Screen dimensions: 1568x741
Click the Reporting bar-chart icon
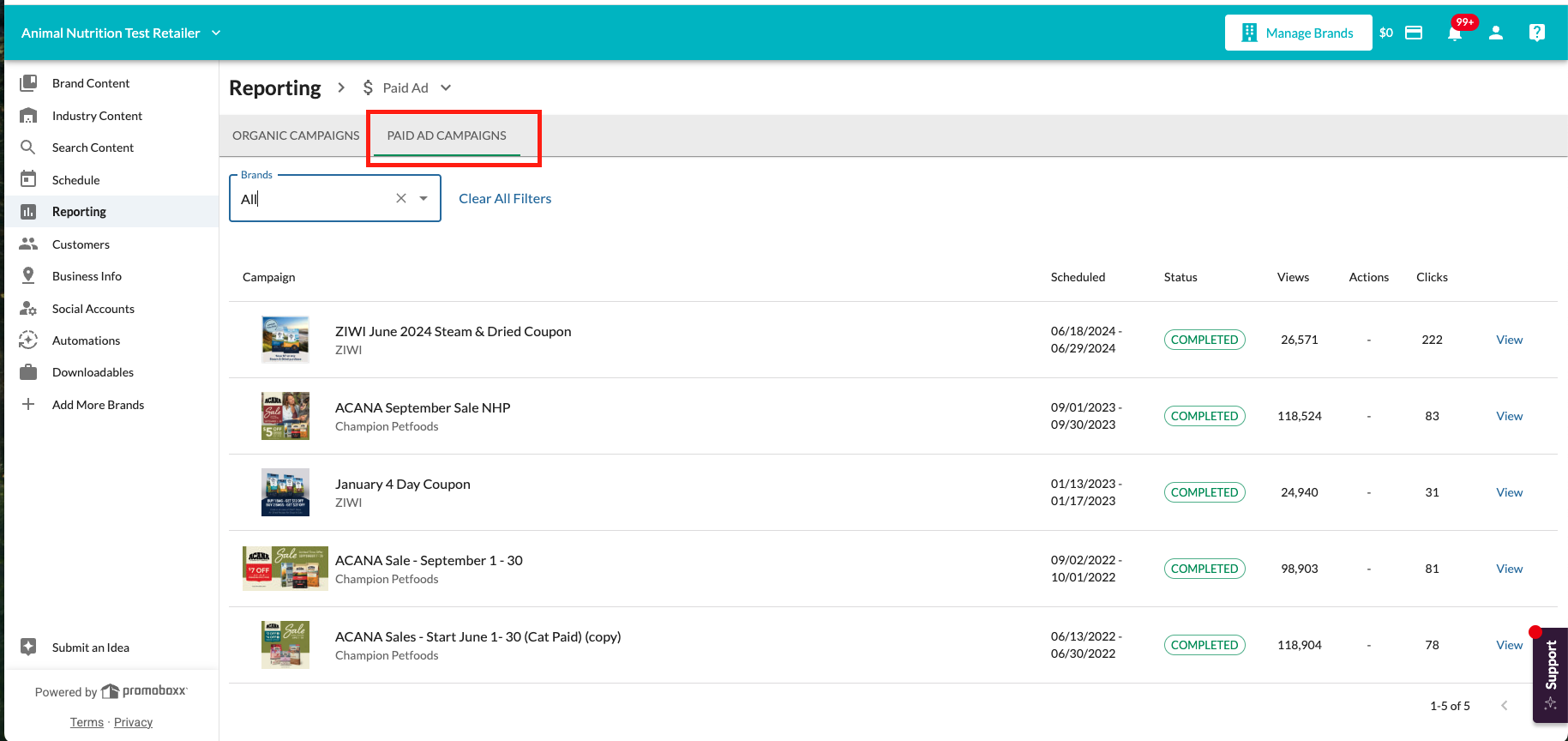click(x=28, y=212)
